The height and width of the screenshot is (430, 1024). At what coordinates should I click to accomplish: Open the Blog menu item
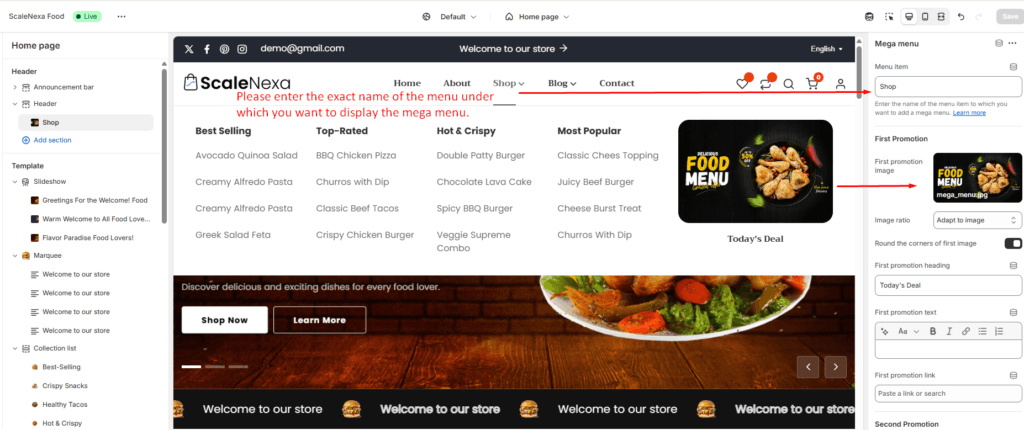[x=562, y=83]
